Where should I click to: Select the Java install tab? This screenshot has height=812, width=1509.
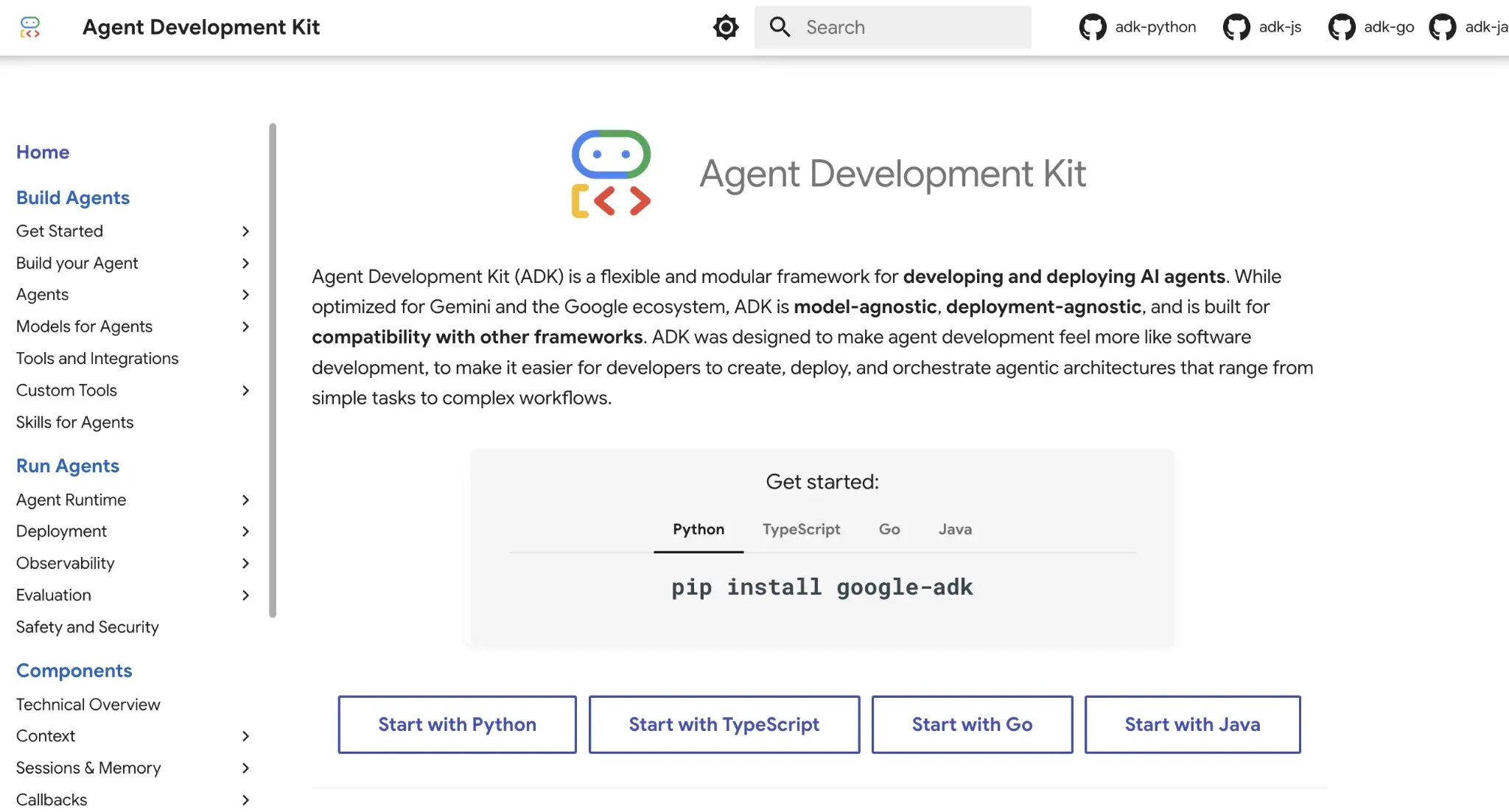click(x=955, y=529)
